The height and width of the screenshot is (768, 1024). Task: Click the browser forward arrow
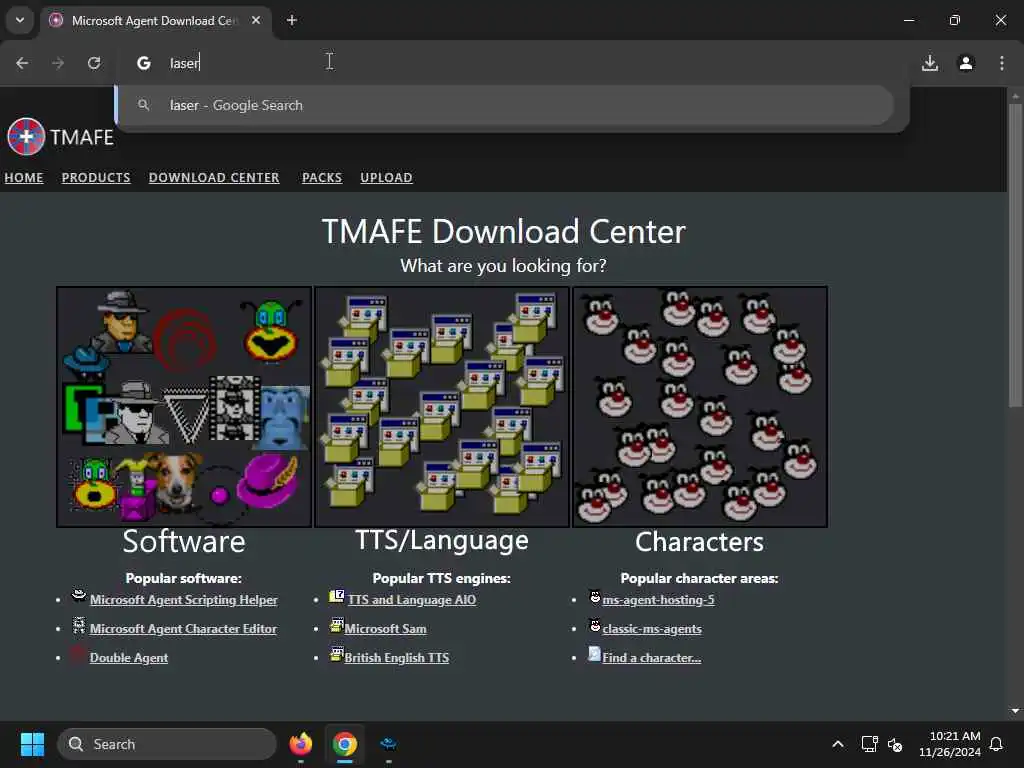point(58,63)
